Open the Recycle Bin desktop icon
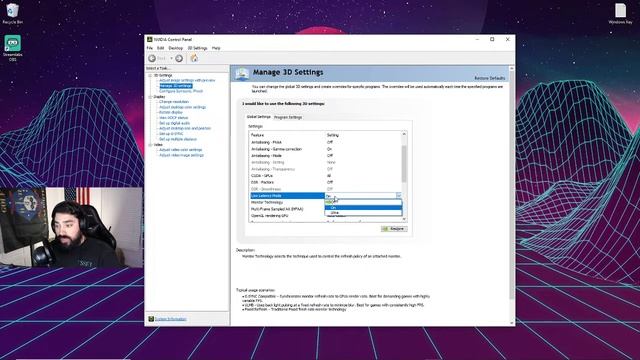Image resolution: width=640 pixels, height=360 pixels. coord(12,13)
